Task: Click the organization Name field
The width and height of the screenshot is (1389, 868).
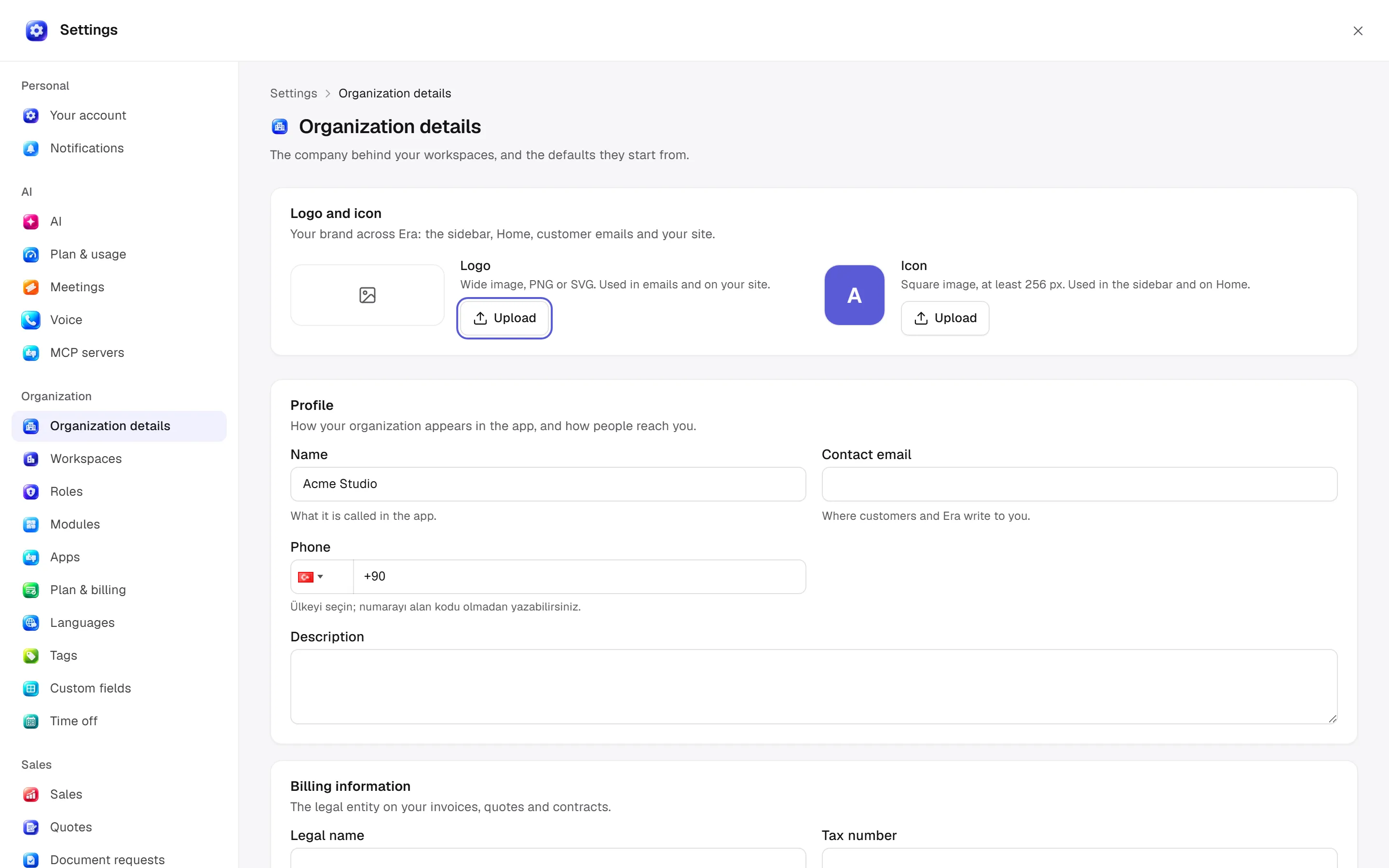Action: point(547,484)
